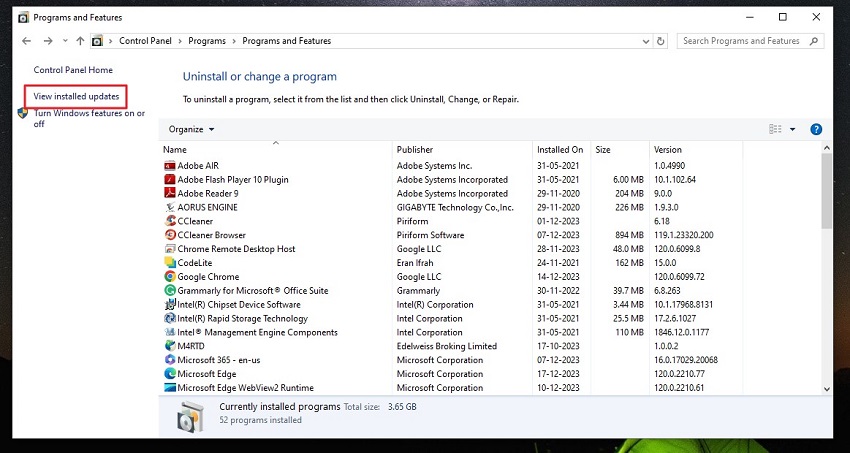Viewport: 850px width, 453px height.
Task: Click the Intel Chipset Device Software icon
Action: [x=170, y=305]
